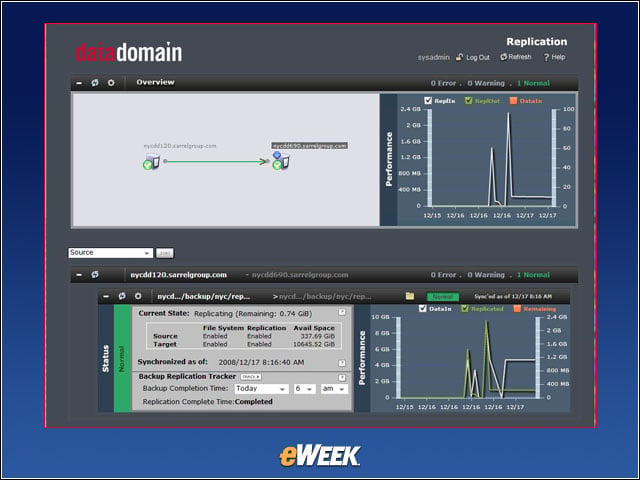The width and height of the screenshot is (640, 480).
Task: Toggle the Replicated checkbox in context chart
Action: click(464, 309)
